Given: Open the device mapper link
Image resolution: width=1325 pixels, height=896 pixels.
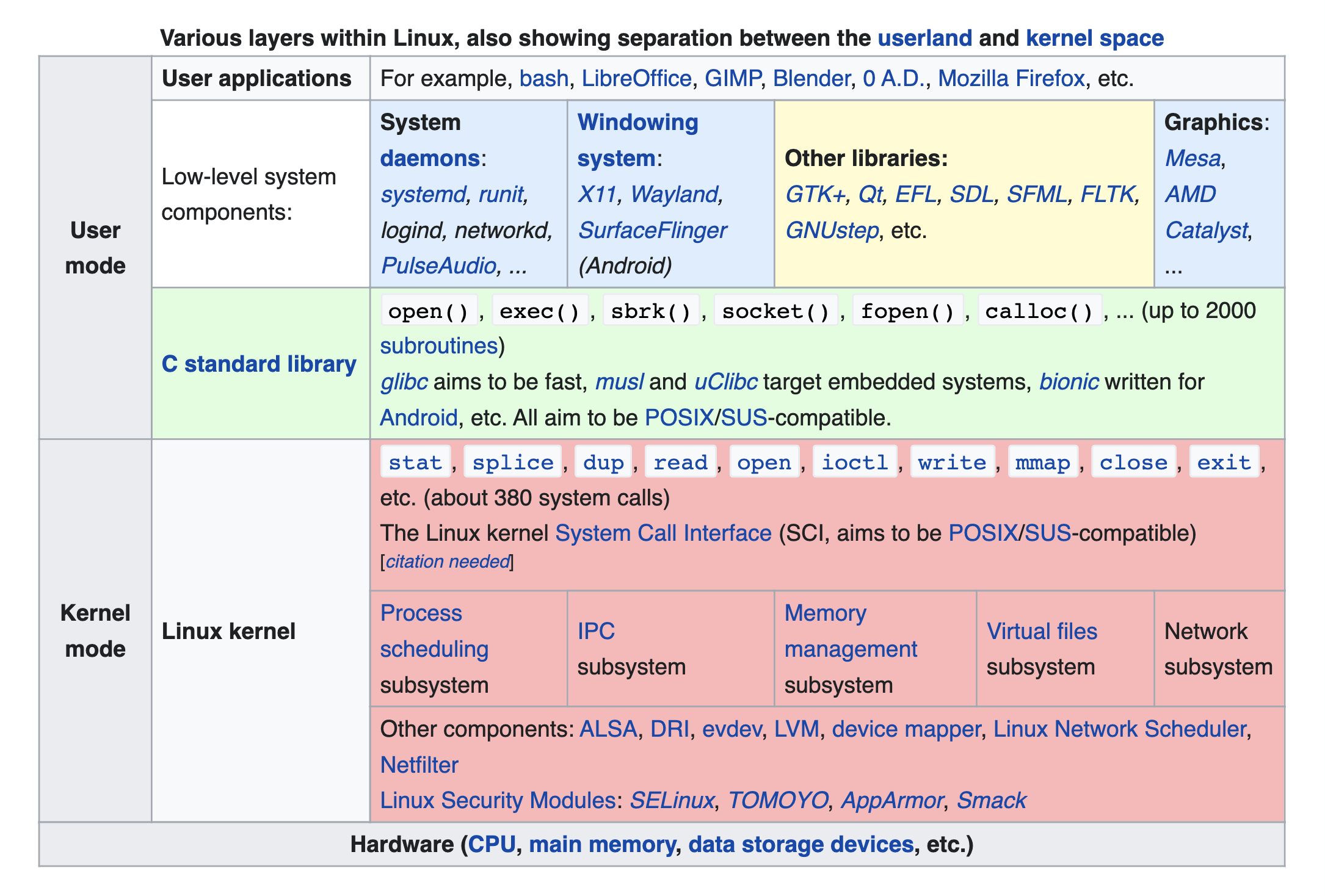Looking at the screenshot, I should tap(906, 729).
